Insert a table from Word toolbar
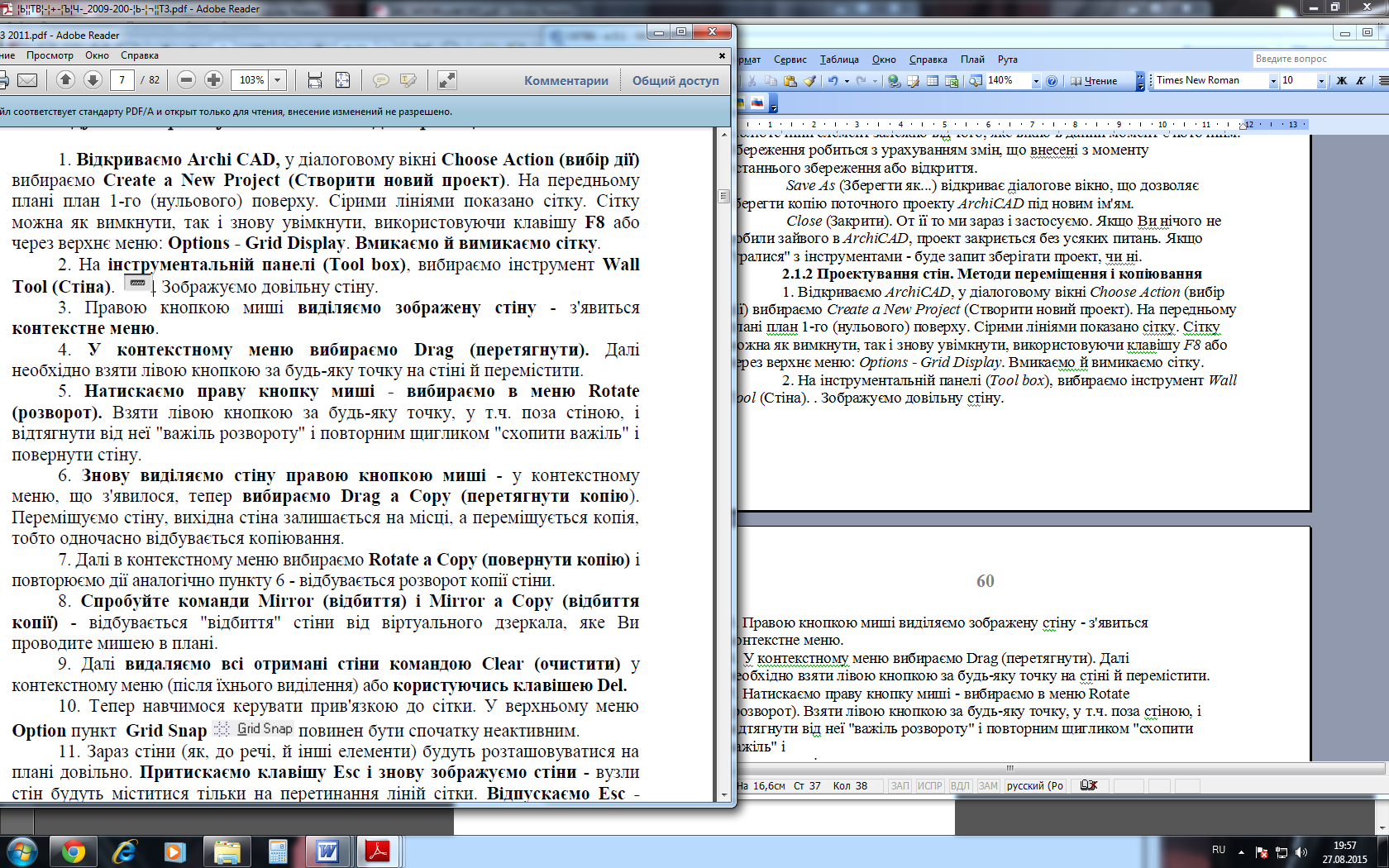1389x868 pixels. 933,81
